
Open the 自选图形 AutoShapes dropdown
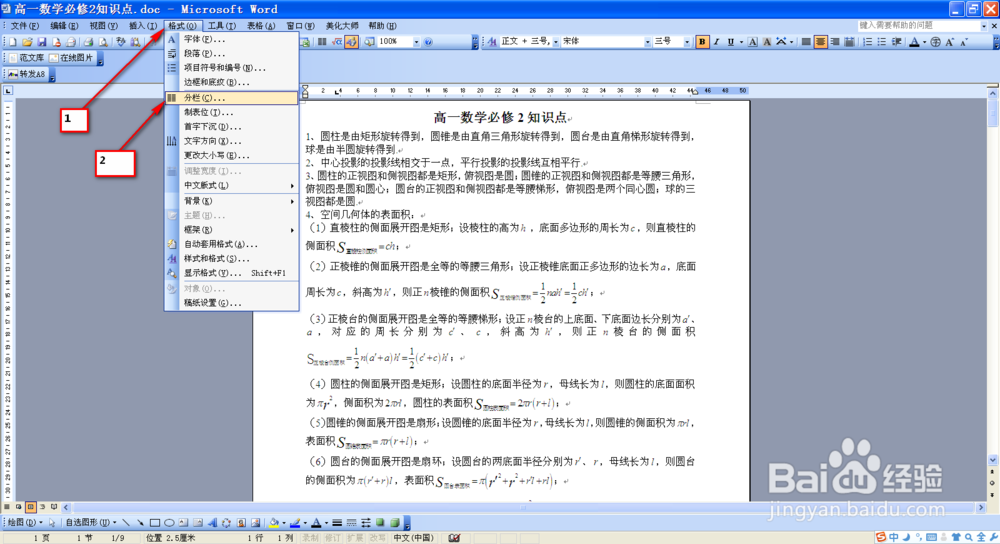91,522
